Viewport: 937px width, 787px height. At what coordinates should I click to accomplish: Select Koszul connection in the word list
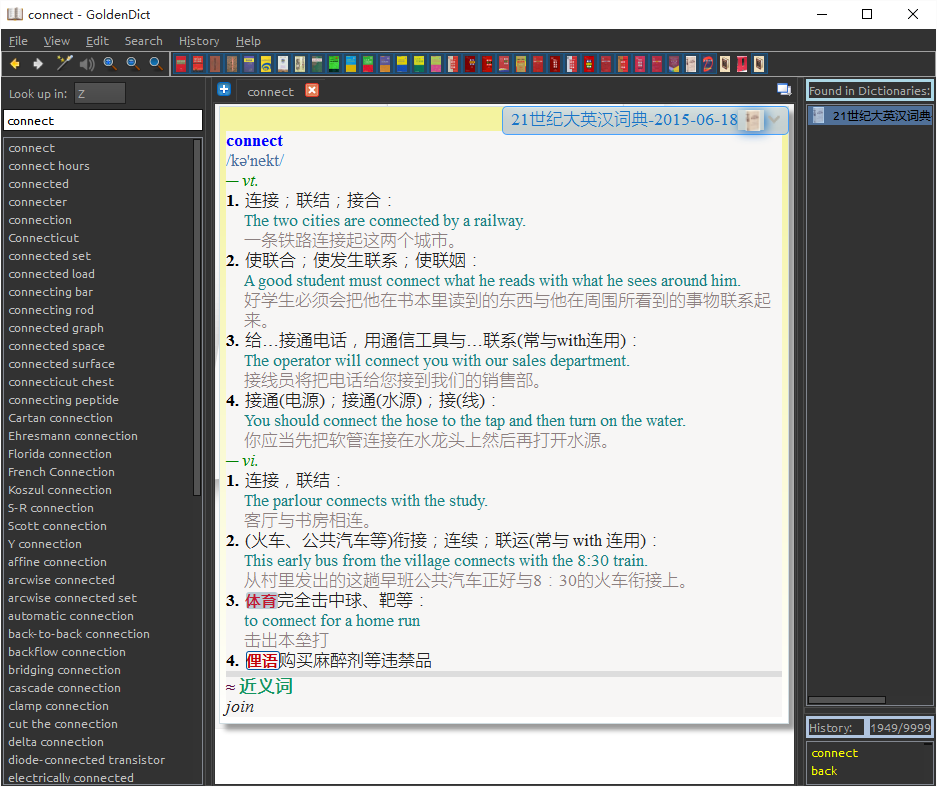(60, 489)
